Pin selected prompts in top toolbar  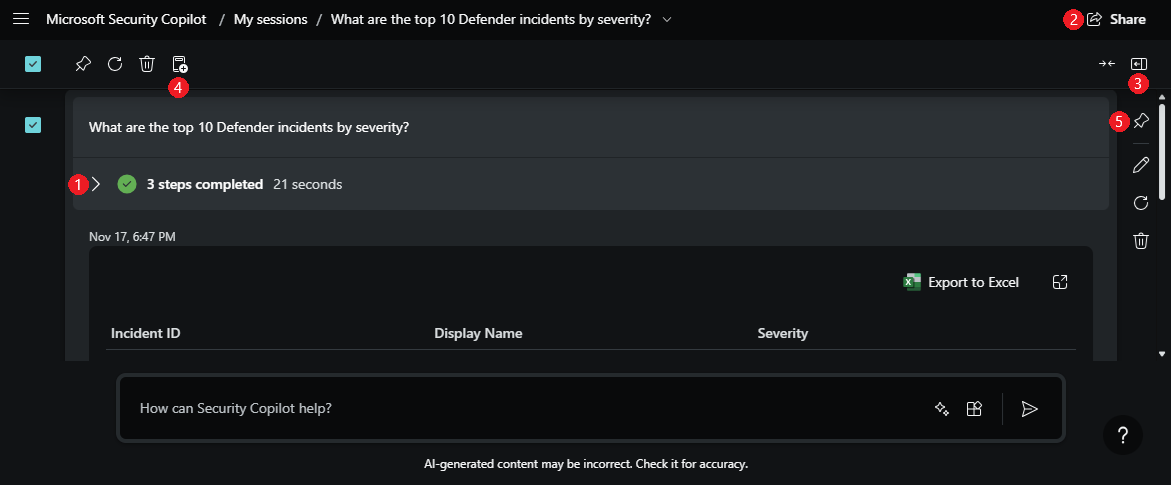click(83, 64)
